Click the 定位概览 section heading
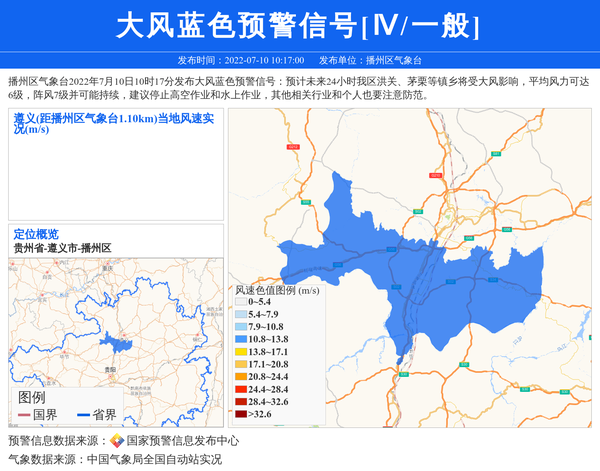 [36, 234]
